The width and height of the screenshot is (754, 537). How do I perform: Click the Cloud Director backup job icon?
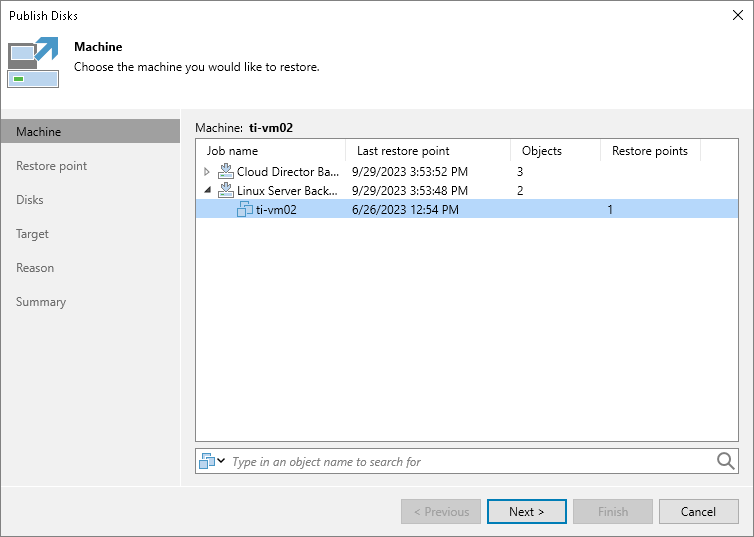[226, 171]
